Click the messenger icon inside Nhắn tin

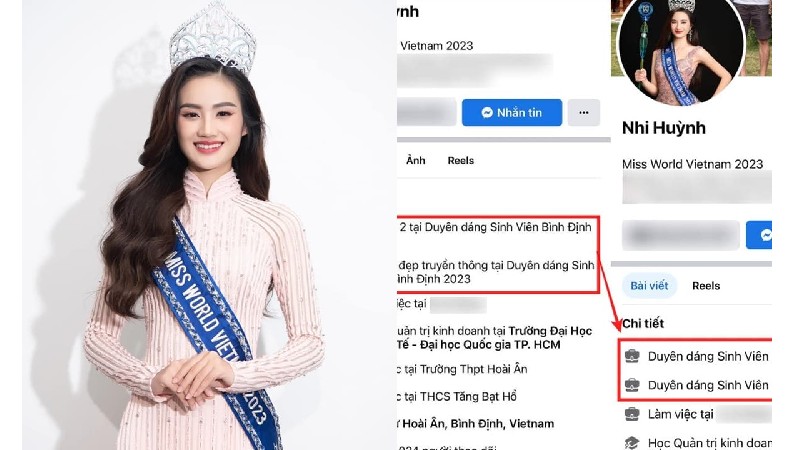tap(487, 112)
